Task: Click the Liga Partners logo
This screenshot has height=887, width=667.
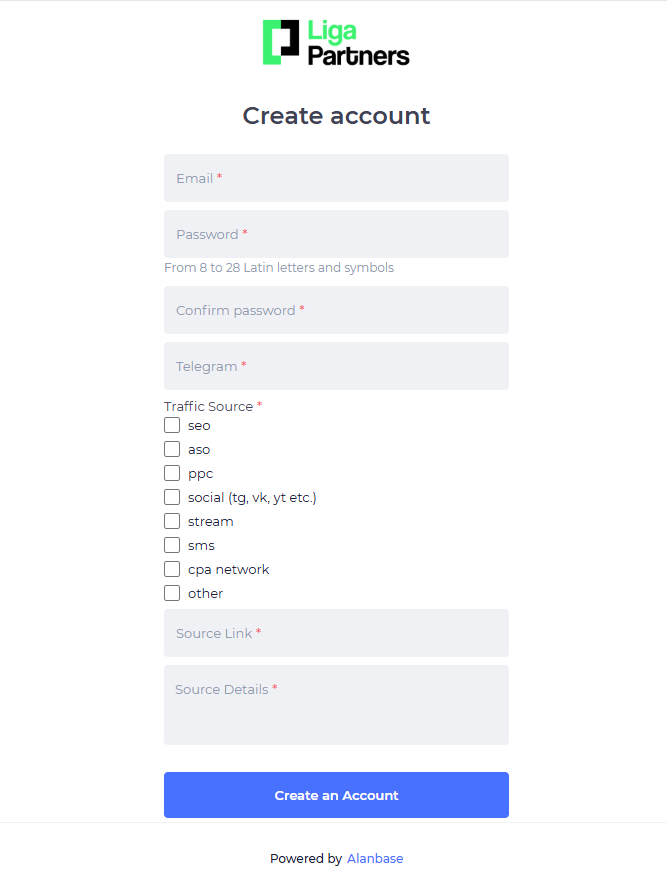Action: 336,43
